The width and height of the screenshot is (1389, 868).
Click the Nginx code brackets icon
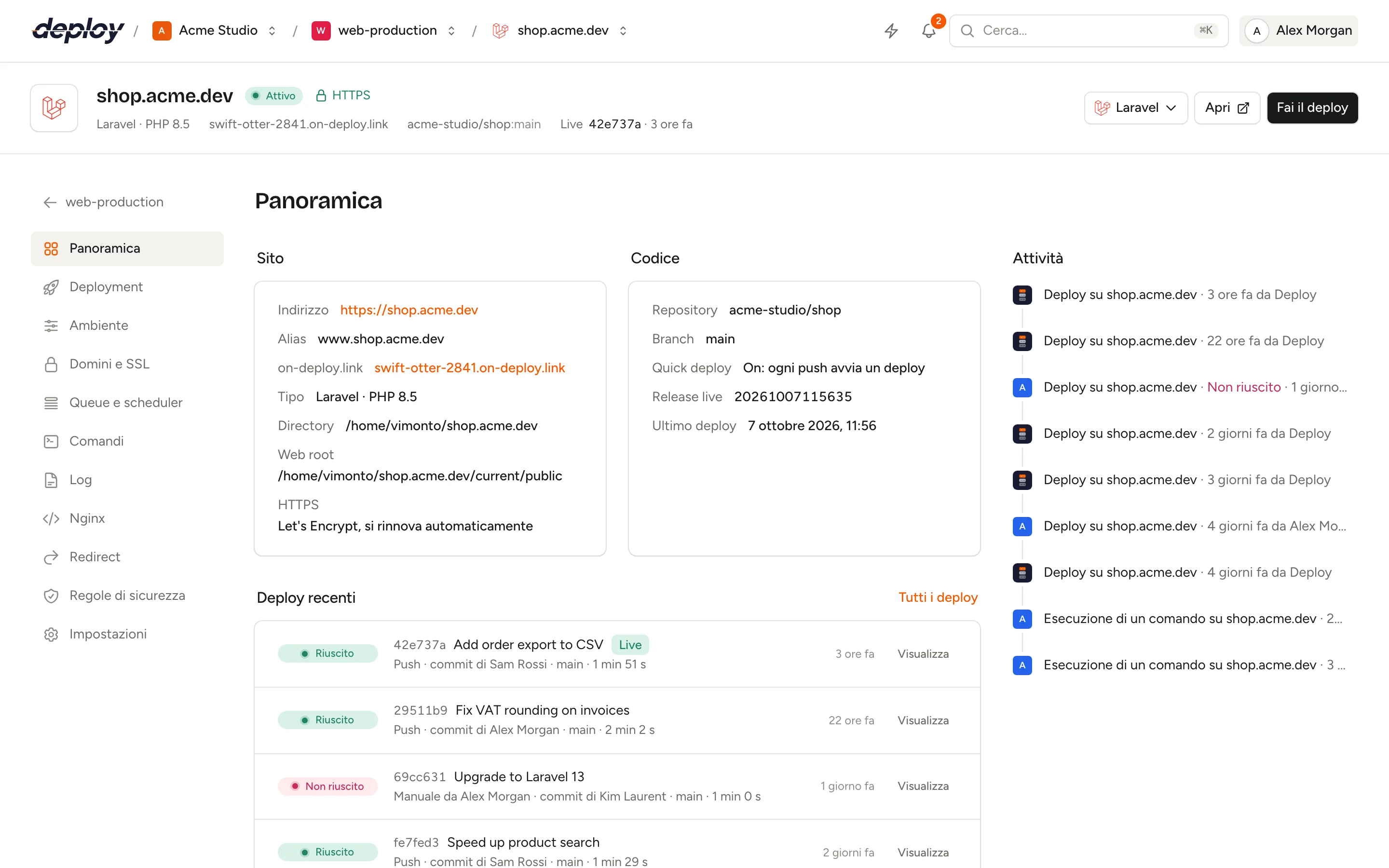point(51,518)
